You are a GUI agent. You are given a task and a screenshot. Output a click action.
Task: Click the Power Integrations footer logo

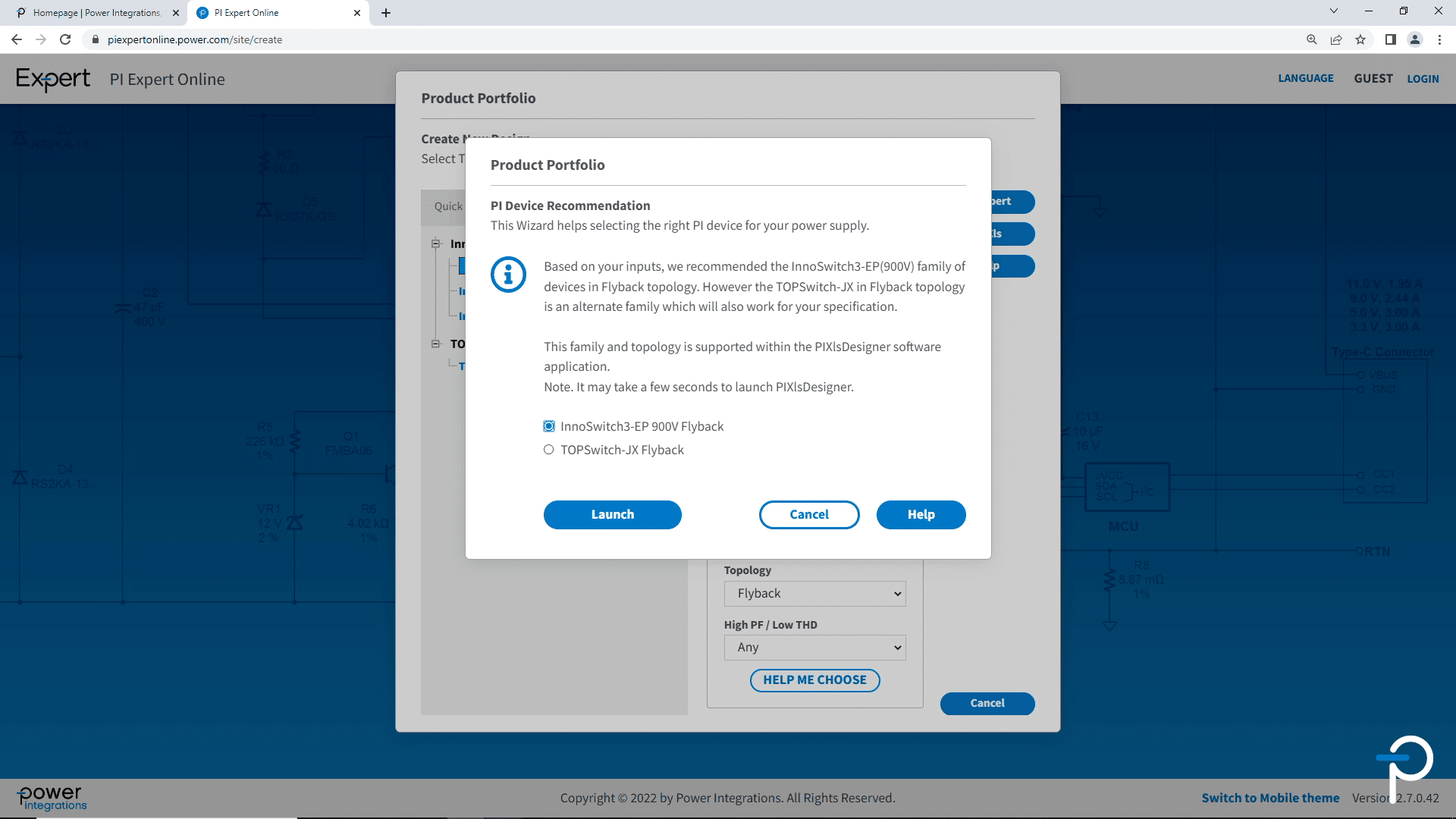point(52,798)
